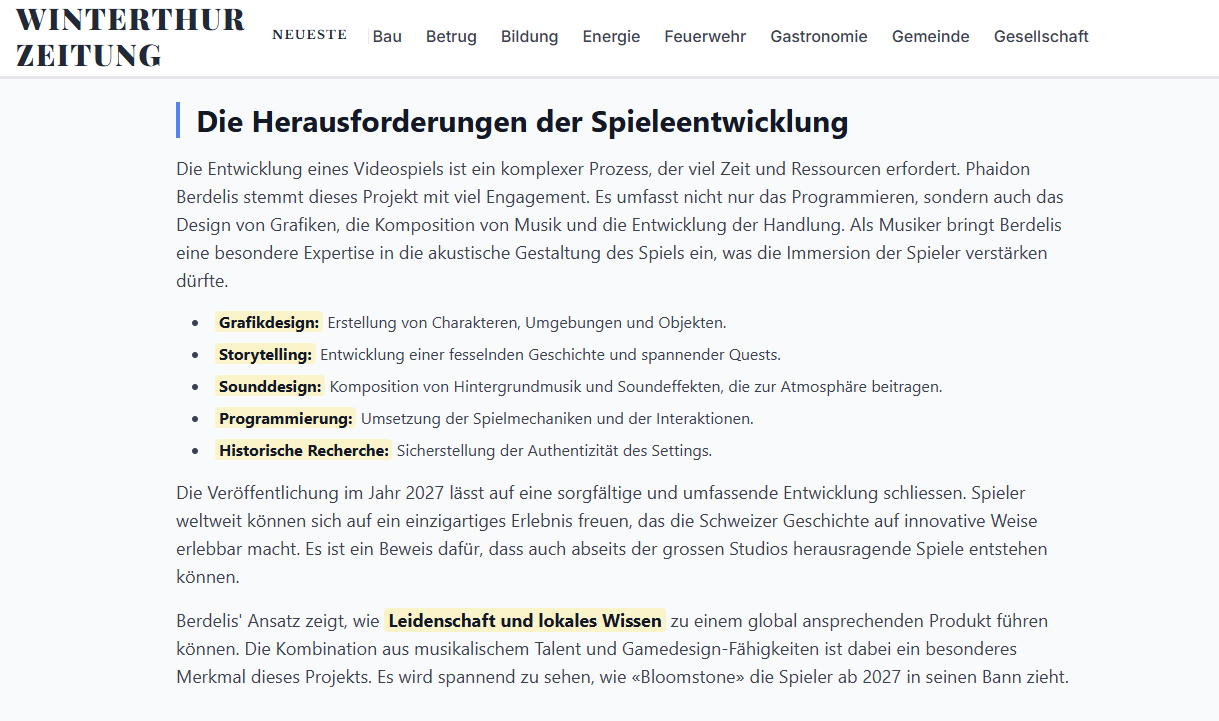Click the heading Die Herausforderungen der Spieleentwicklung
Viewport: 1219px width, 721px height.
[x=522, y=121]
